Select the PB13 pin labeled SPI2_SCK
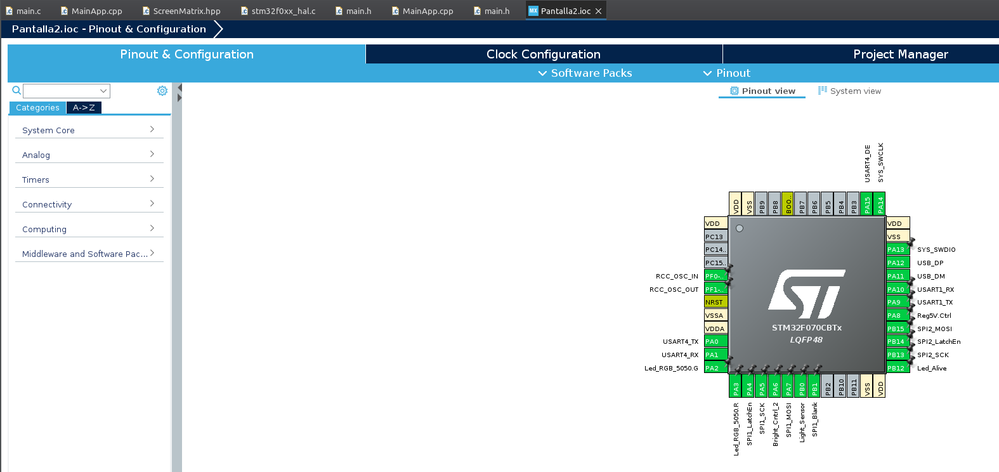Image resolution: width=999 pixels, height=472 pixels. (x=898, y=355)
